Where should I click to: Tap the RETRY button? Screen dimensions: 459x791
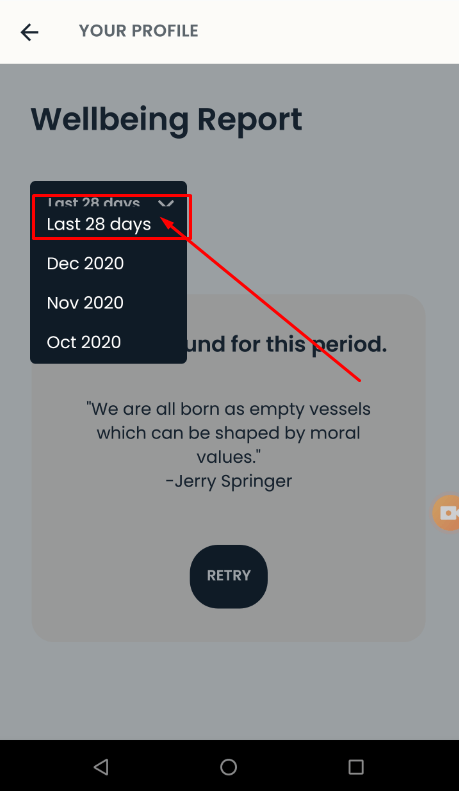(x=228, y=576)
